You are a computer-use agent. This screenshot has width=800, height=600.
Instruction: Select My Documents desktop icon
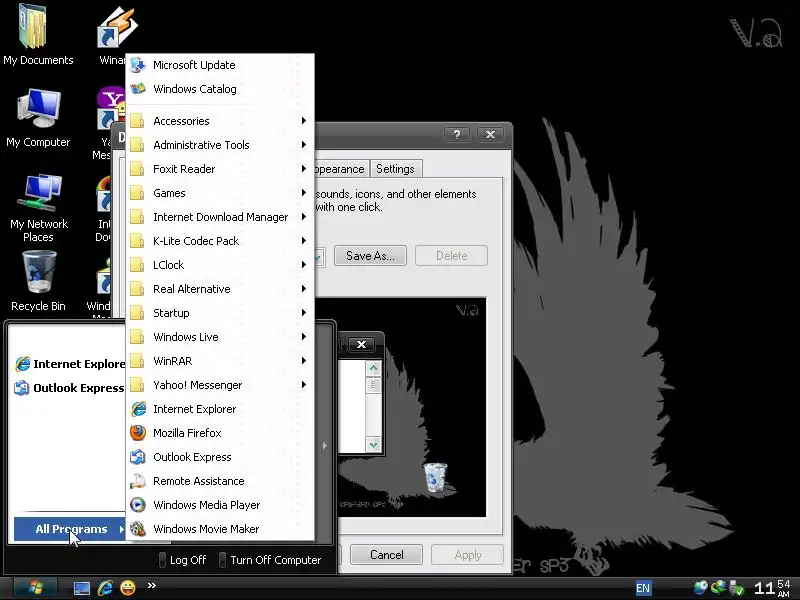click(38, 35)
